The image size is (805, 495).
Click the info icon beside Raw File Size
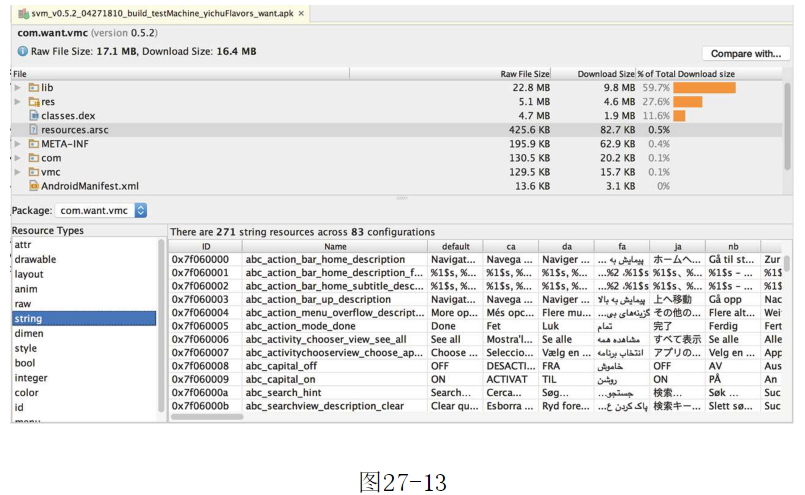pos(23,51)
